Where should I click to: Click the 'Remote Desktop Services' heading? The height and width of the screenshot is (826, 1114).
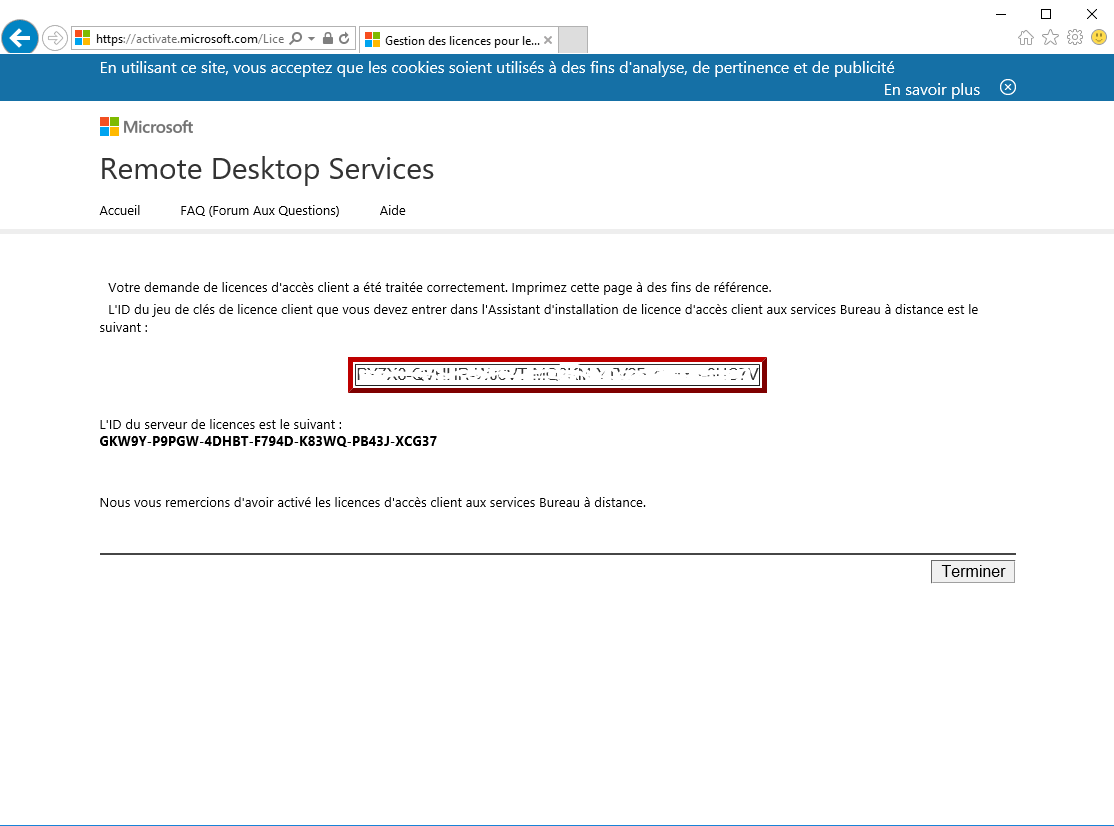266,169
